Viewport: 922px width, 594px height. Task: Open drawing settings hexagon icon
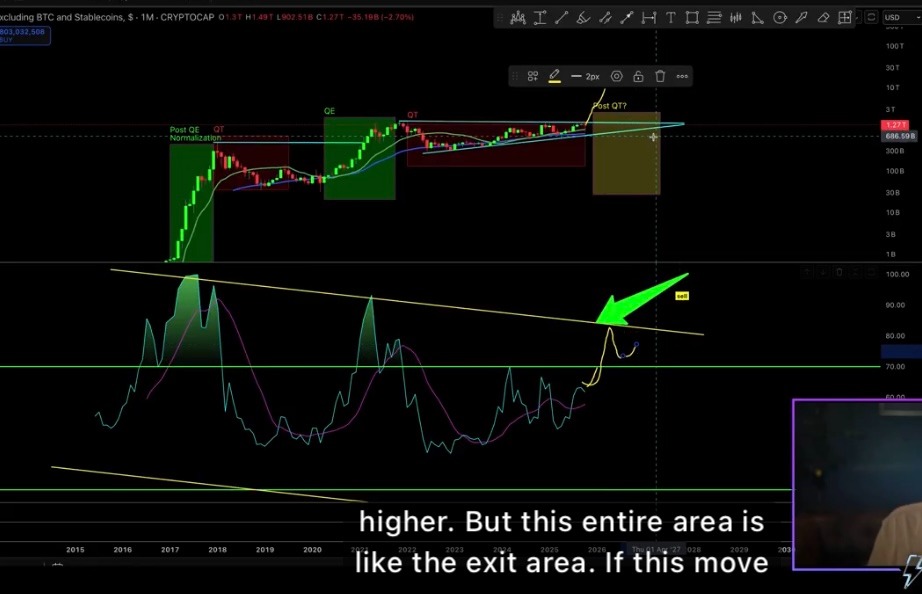616,76
